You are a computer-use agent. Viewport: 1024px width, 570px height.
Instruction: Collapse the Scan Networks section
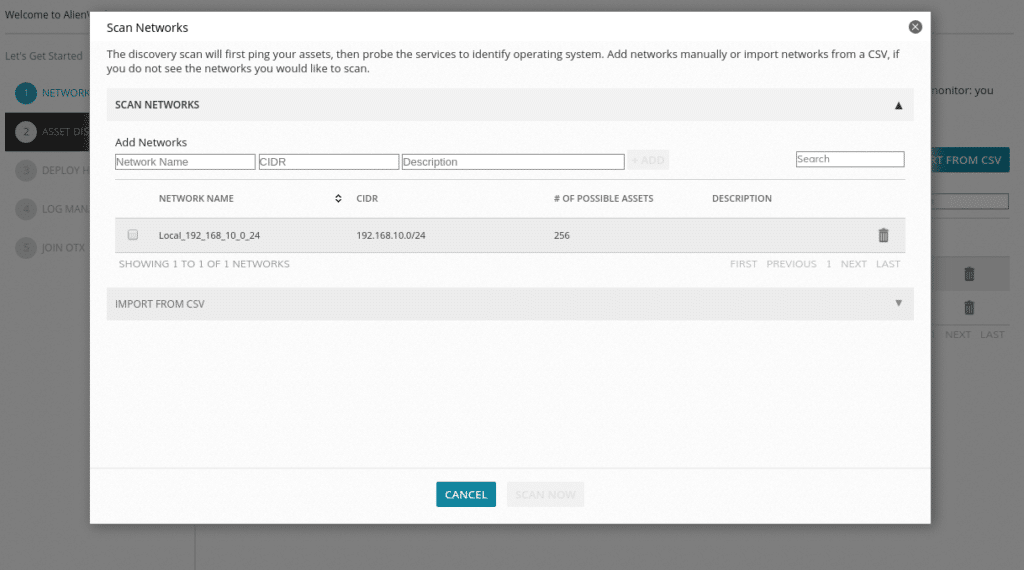pyautogui.click(x=898, y=105)
